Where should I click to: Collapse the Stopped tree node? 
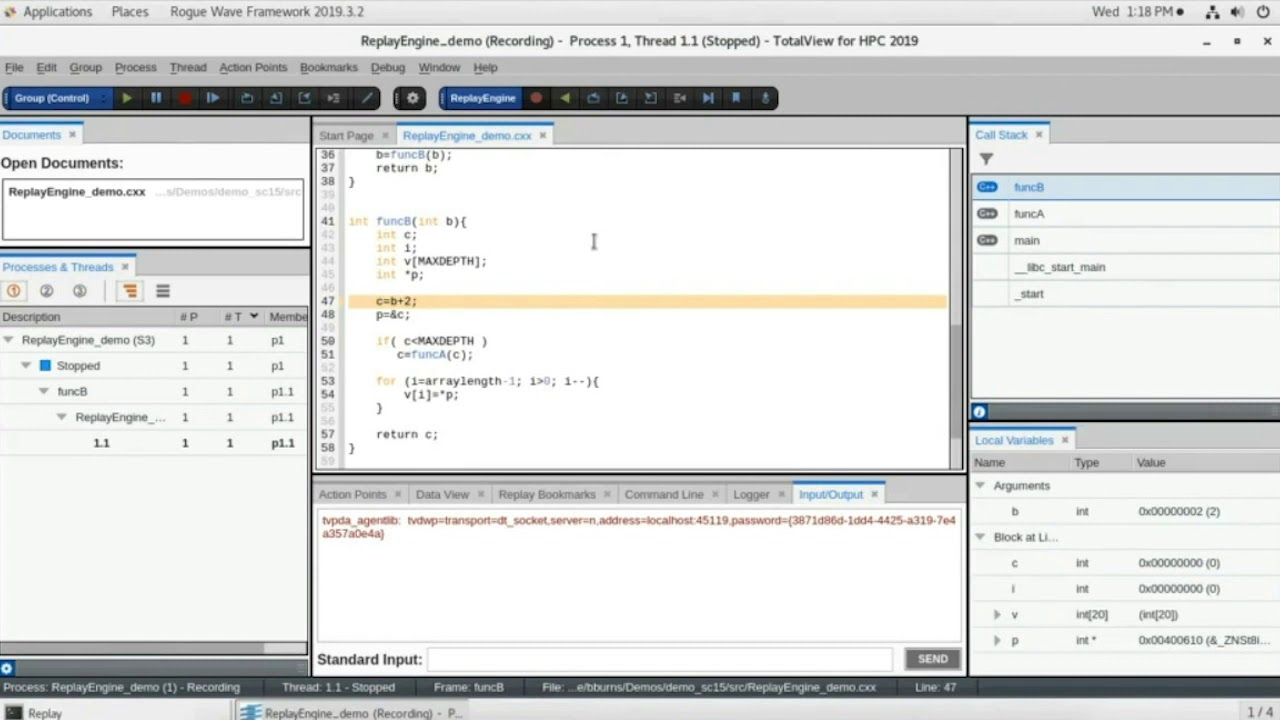pos(26,366)
